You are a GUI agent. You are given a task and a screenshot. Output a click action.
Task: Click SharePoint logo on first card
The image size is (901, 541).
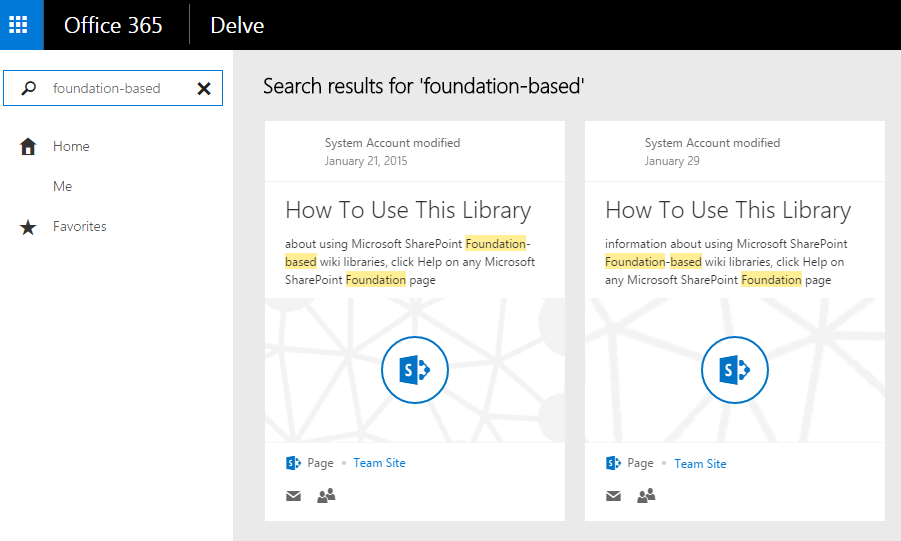pos(415,370)
